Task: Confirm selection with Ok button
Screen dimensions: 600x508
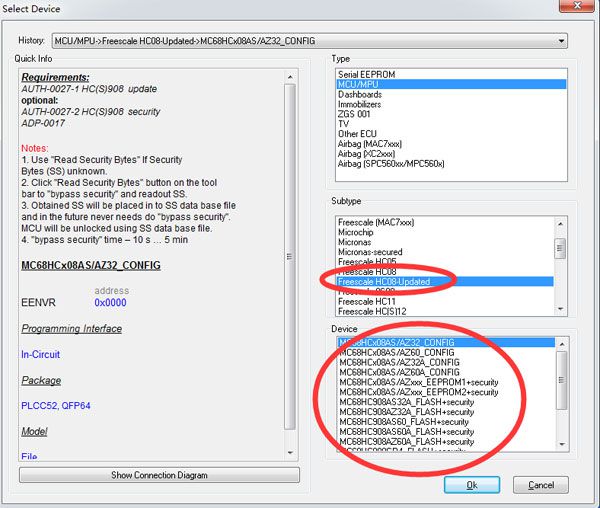Action: pyautogui.click(x=472, y=485)
